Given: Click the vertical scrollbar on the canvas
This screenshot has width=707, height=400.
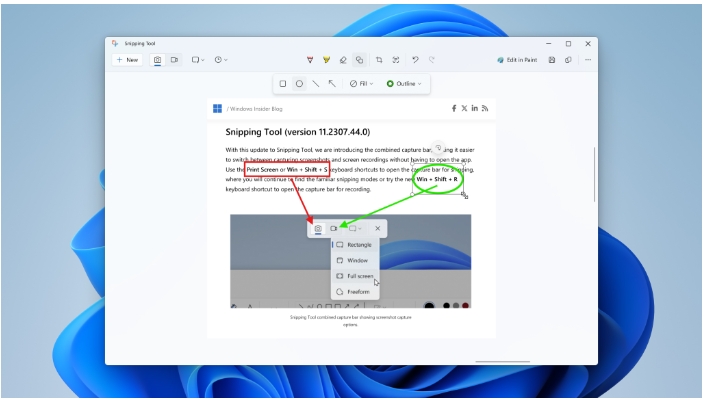Looking at the screenshot, I should pos(594,174).
